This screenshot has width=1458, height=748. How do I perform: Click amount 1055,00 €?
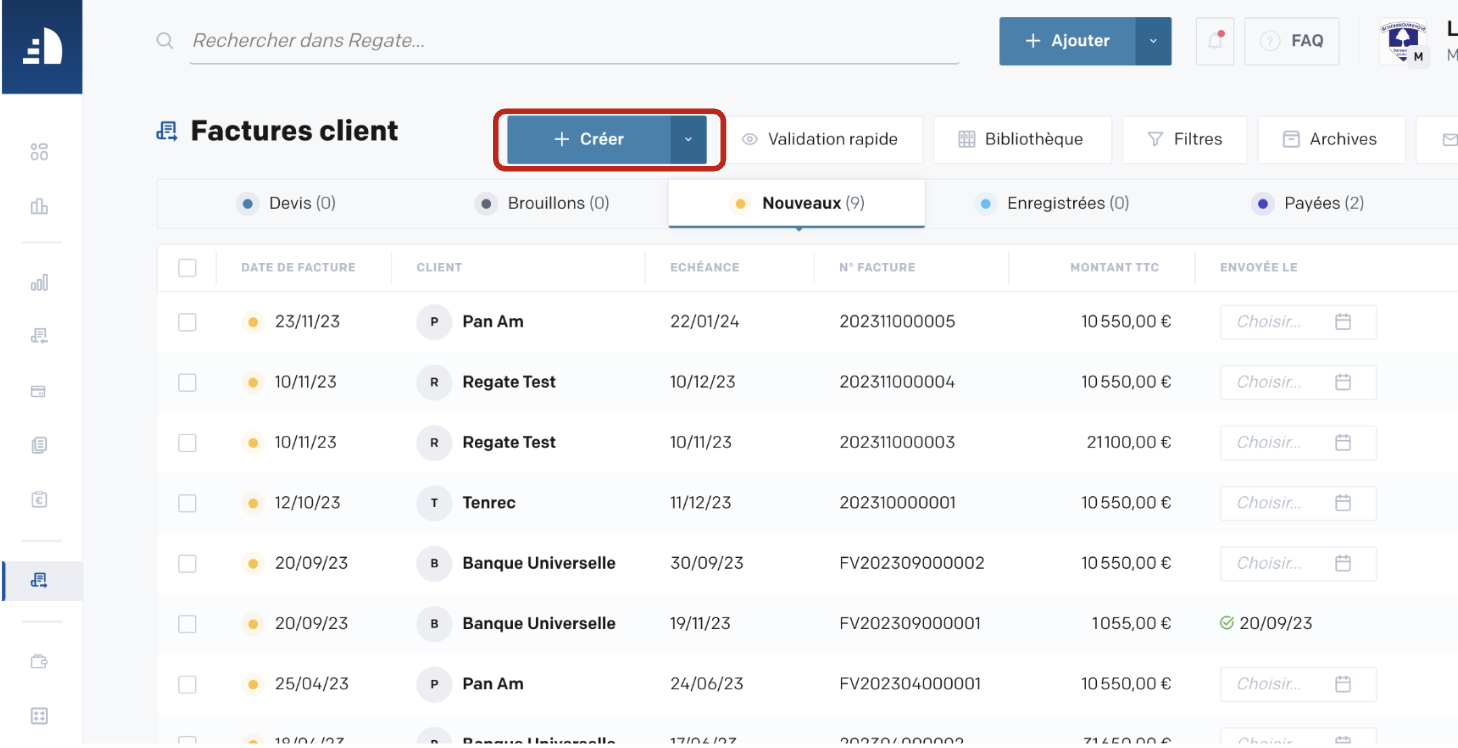pos(1131,623)
